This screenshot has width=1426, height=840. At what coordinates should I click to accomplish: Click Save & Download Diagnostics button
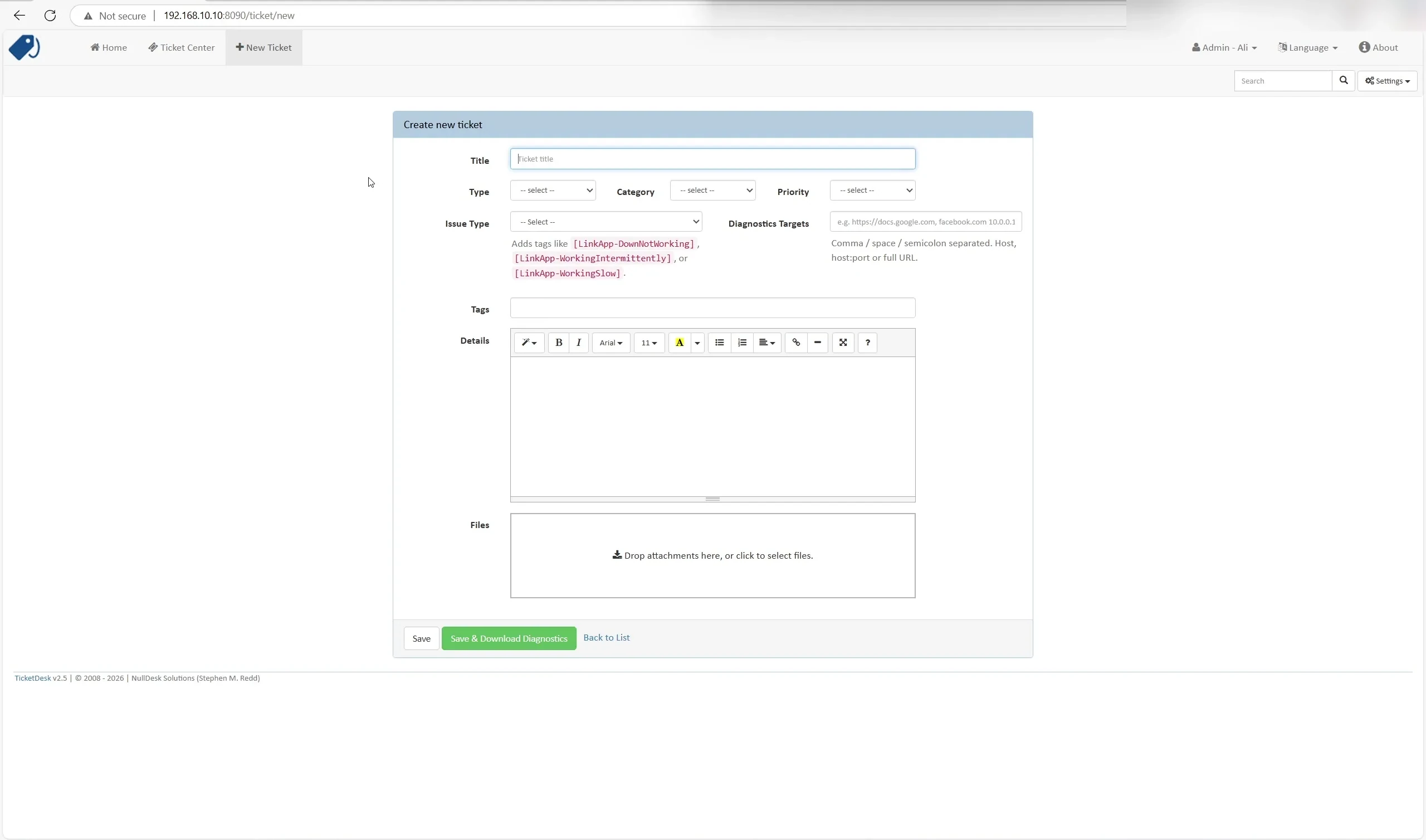[x=509, y=638]
